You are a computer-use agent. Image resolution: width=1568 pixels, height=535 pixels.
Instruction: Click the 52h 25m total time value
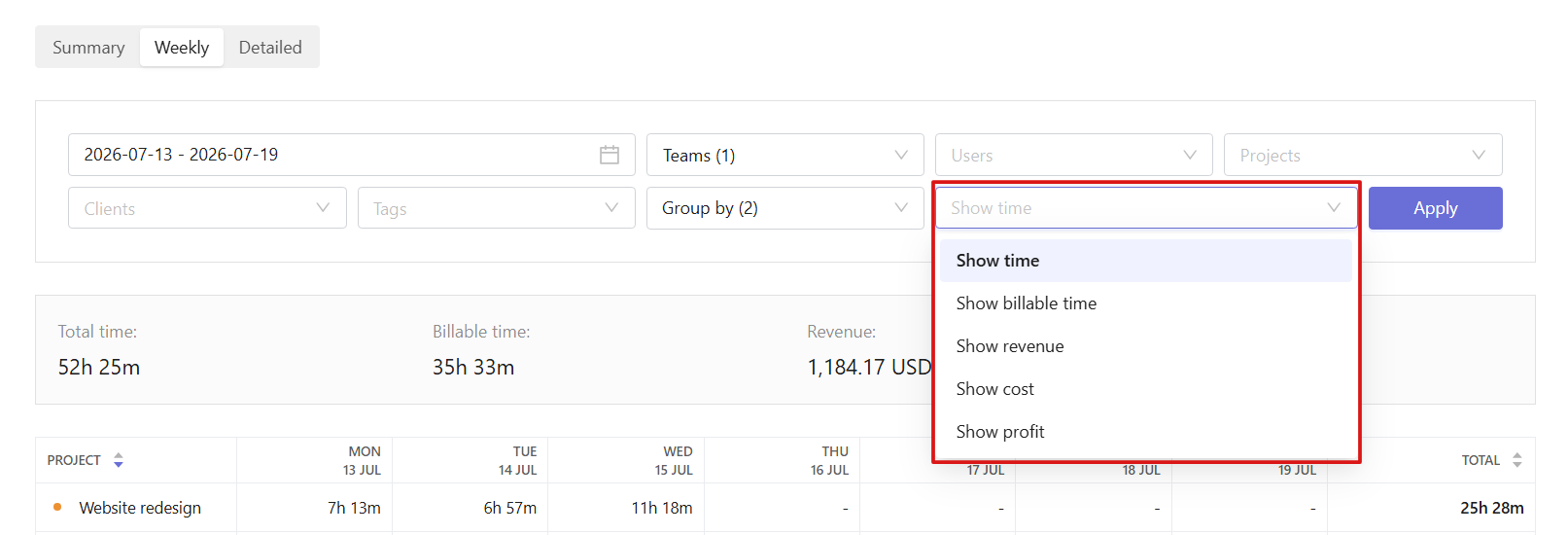(99, 368)
